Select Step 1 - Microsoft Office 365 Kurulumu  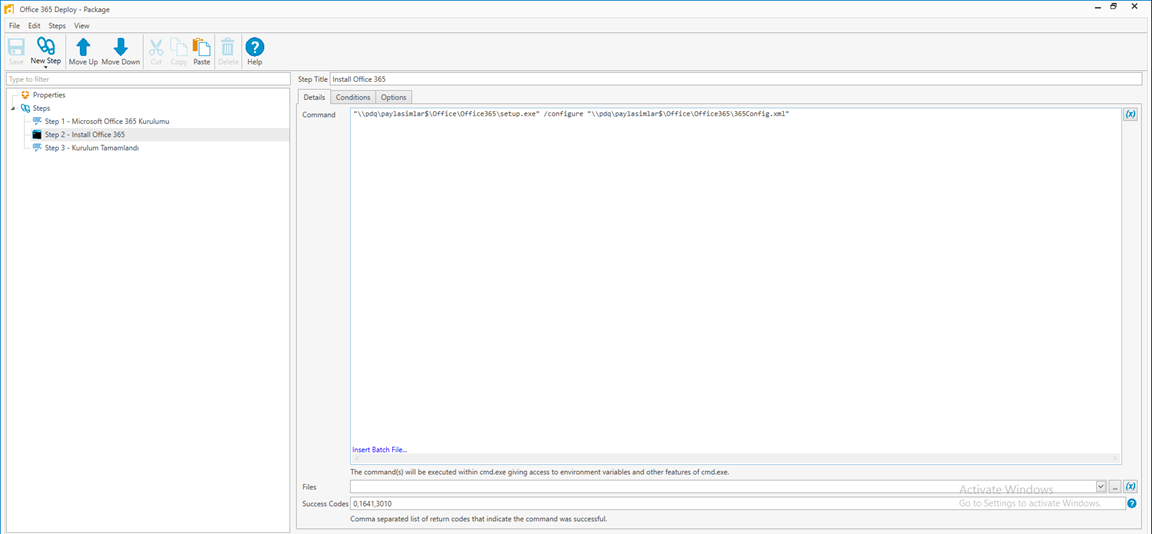(x=107, y=121)
